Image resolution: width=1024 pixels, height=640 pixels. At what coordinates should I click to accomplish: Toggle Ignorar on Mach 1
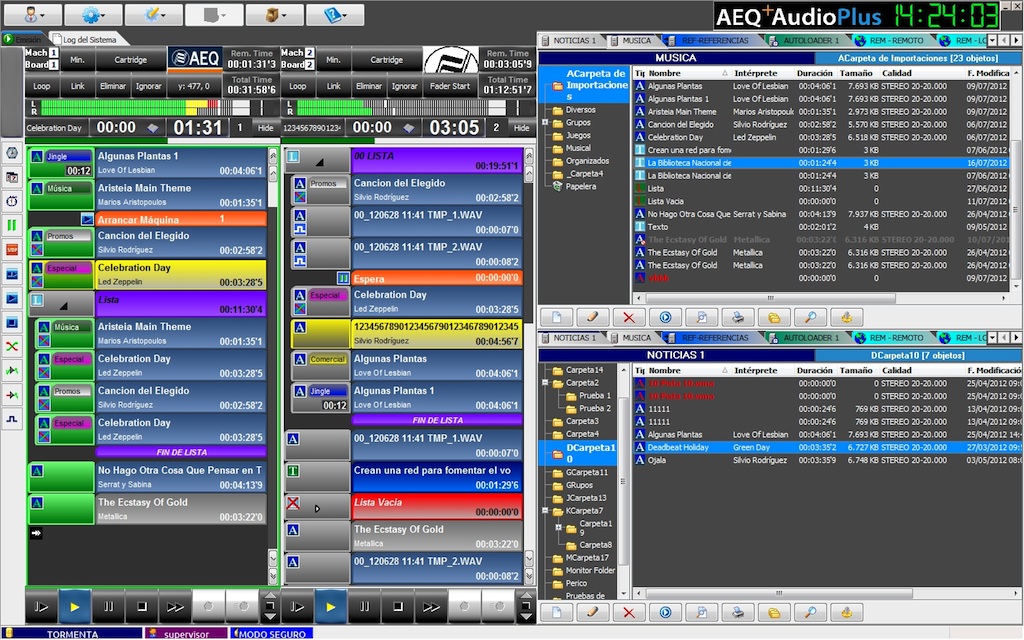coord(148,86)
